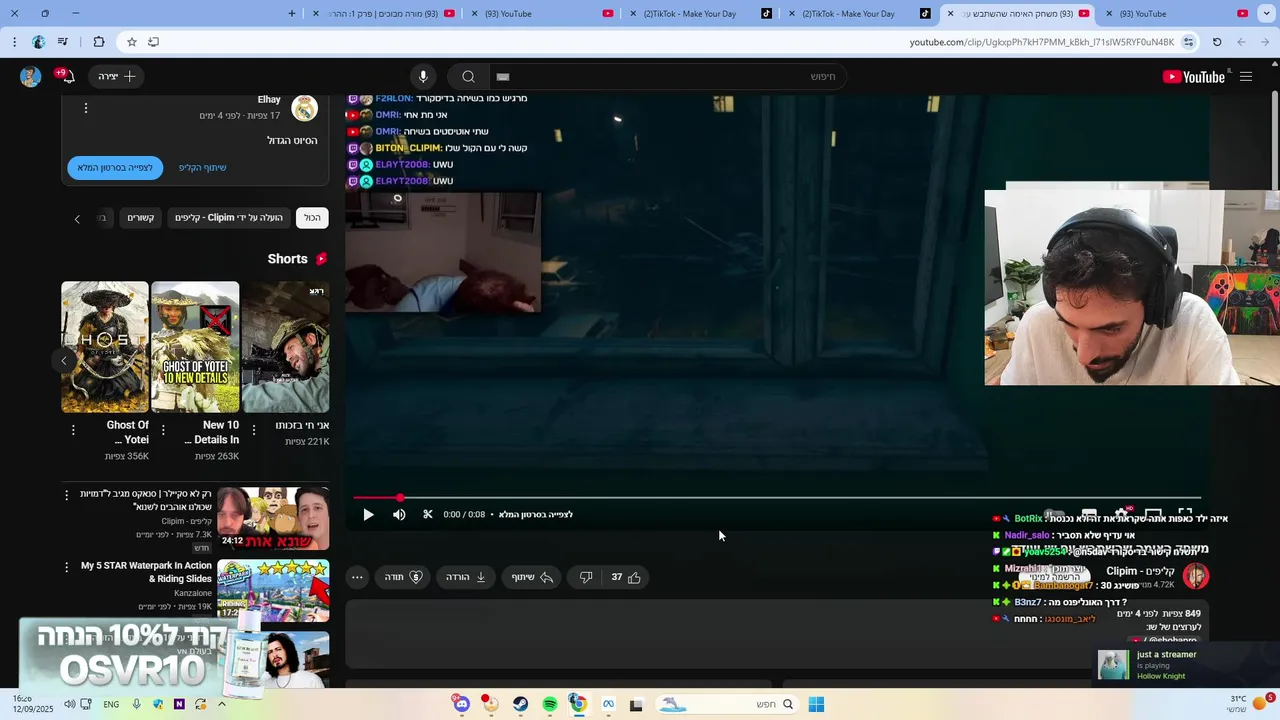The height and width of the screenshot is (720, 1280).
Task: Click לצפייה בסרטון המלא link in player bar
Action: (x=536, y=514)
